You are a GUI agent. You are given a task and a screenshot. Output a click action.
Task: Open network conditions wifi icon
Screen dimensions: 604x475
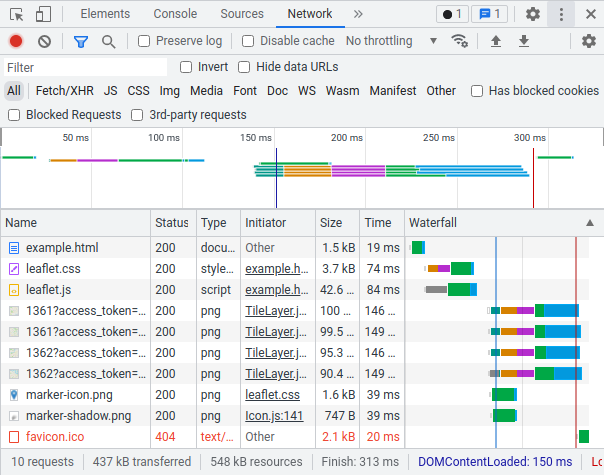click(459, 40)
